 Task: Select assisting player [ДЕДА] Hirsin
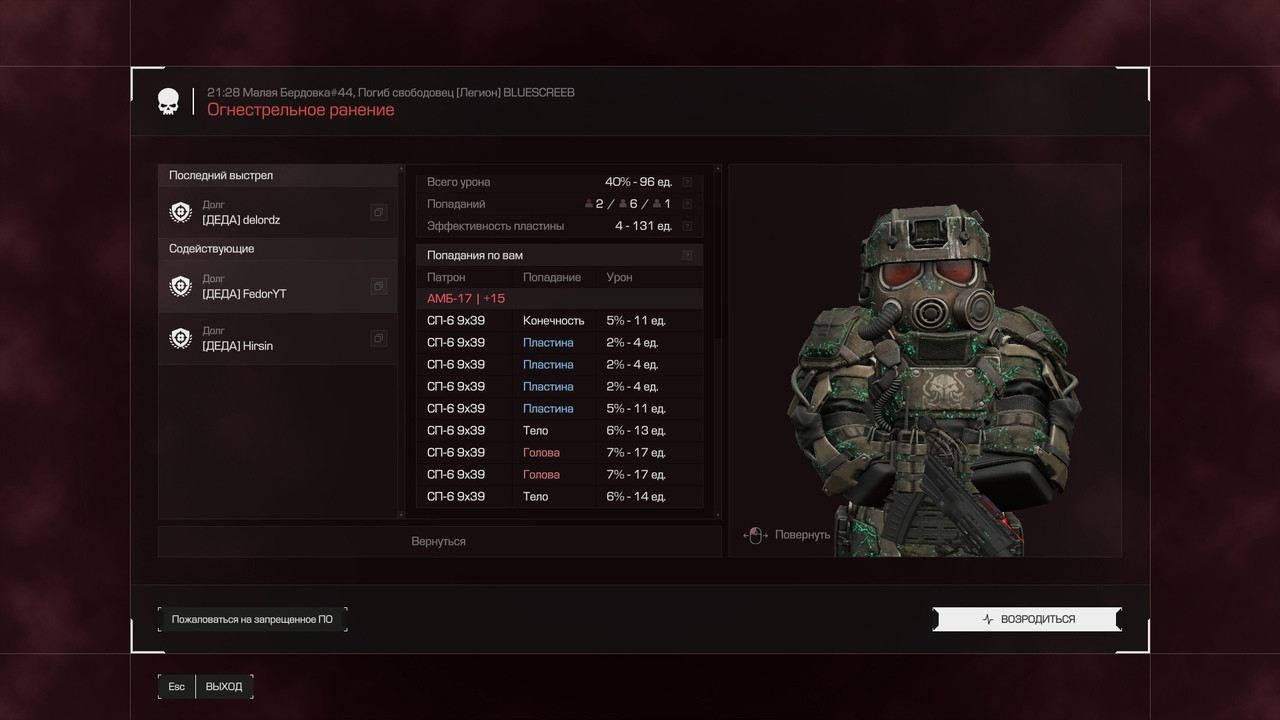278,338
